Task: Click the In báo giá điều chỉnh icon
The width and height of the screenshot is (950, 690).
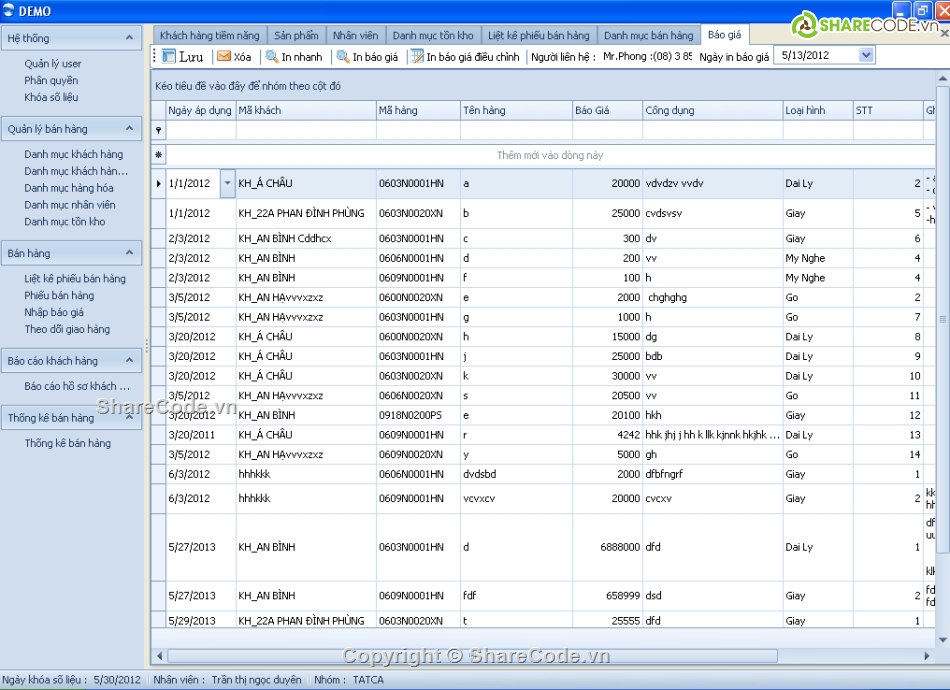Action: click(x=417, y=56)
